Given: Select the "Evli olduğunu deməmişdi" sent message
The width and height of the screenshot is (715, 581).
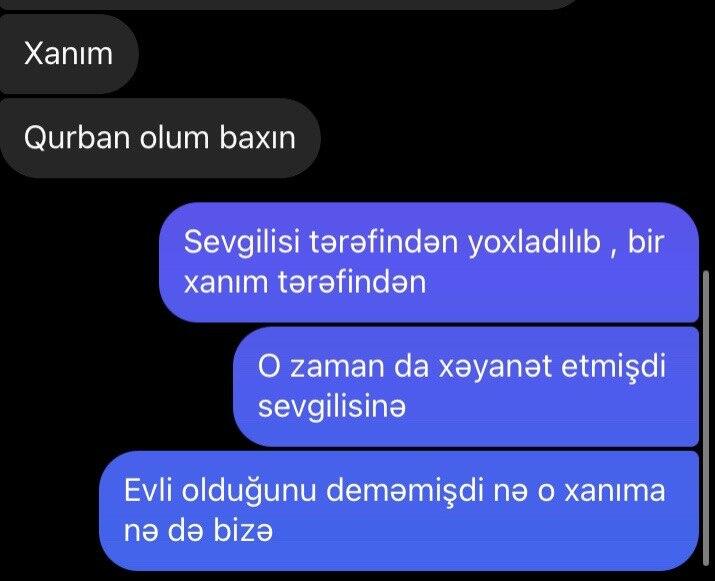Looking at the screenshot, I should pyautogui.click(x=399, y=511).
